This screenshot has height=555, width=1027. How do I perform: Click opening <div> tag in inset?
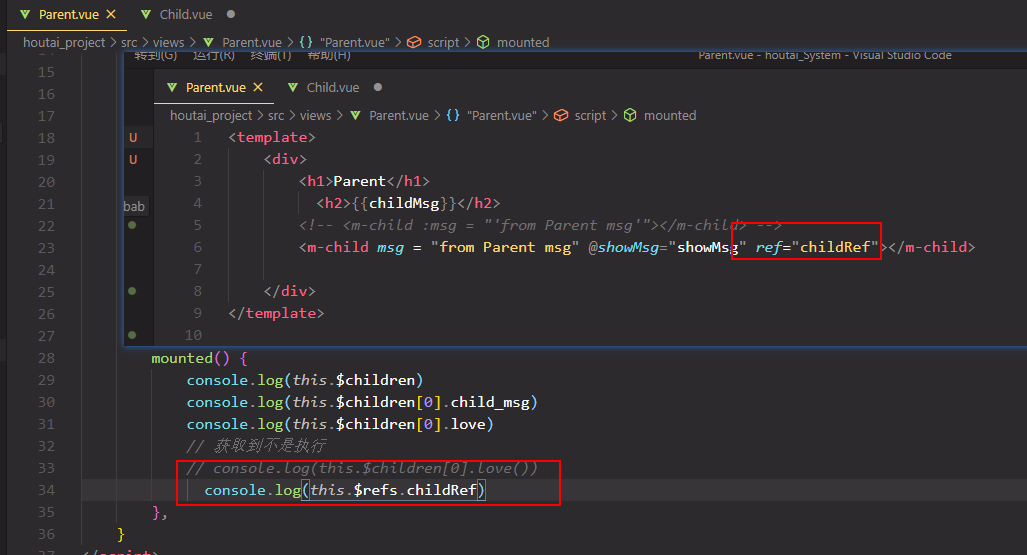coord(285,159)
